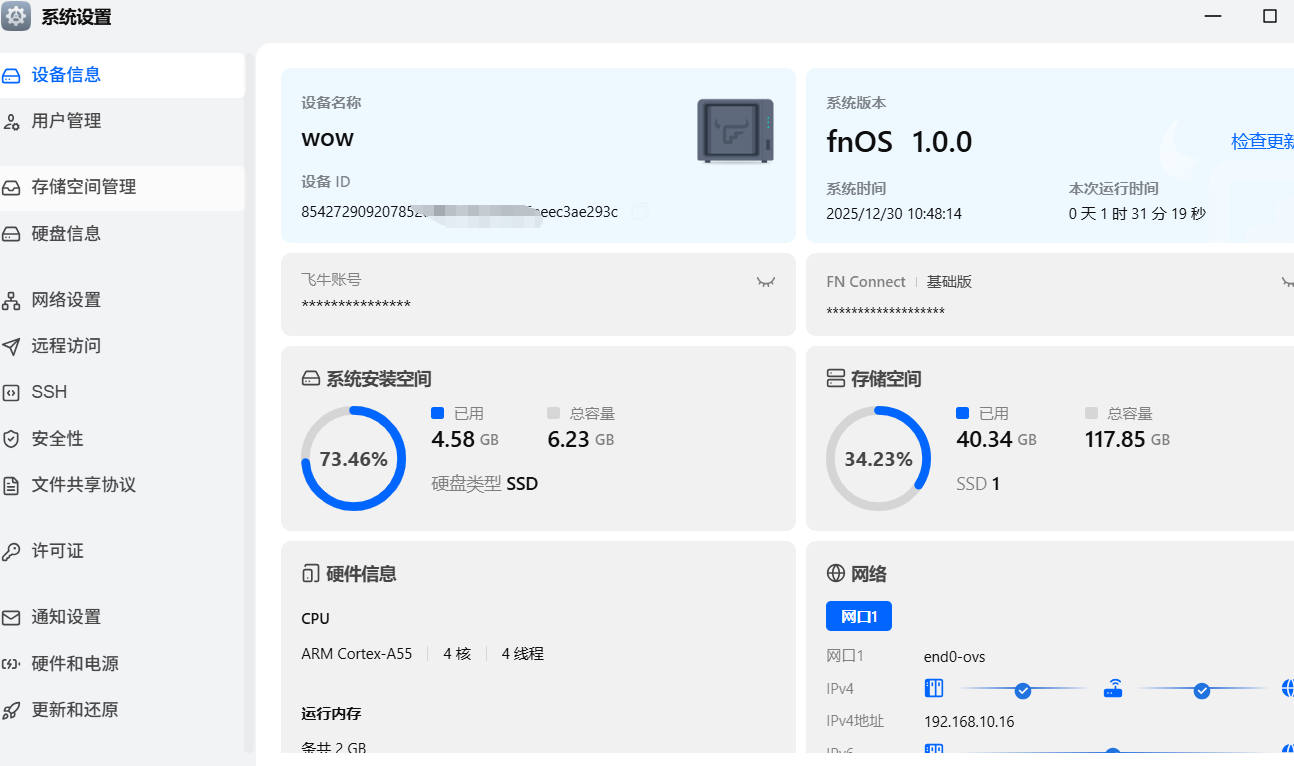Click the "SSD 1" disk count text
The width and height of the screenshot is (1294, 766).
[x=978, y=484]
